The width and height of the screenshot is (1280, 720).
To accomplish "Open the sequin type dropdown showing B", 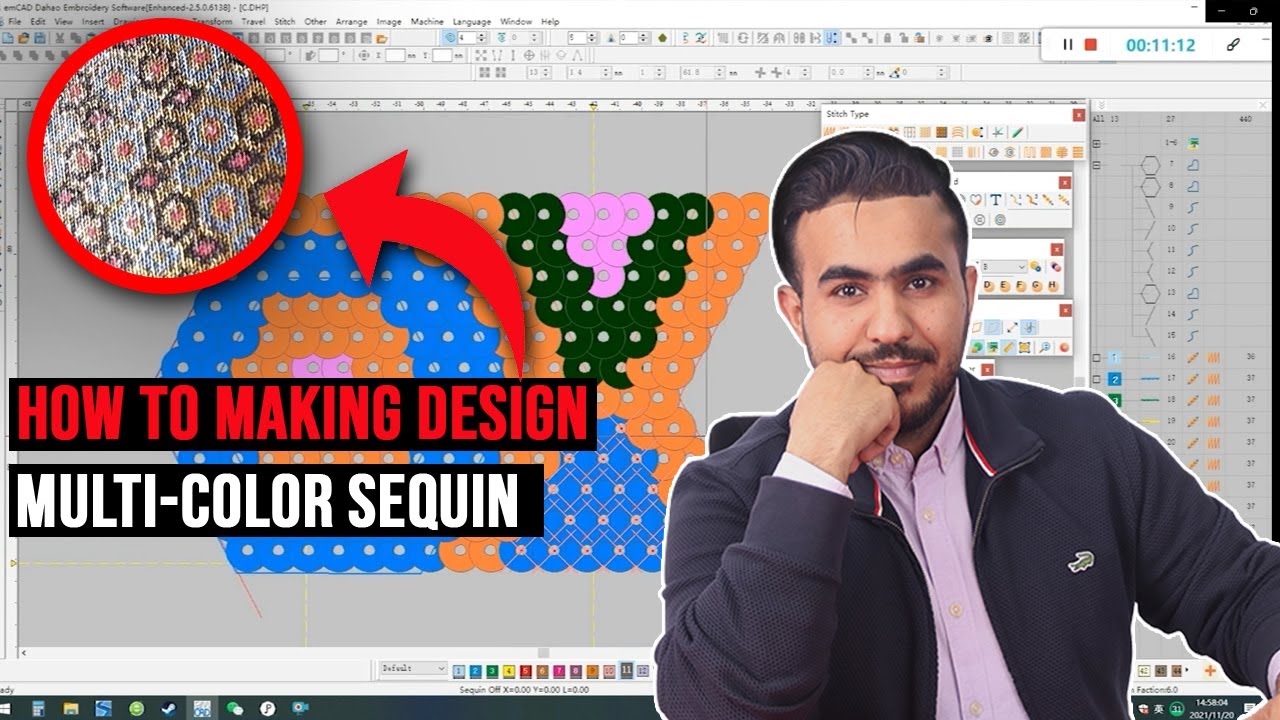I will [x=1005, y=267].
